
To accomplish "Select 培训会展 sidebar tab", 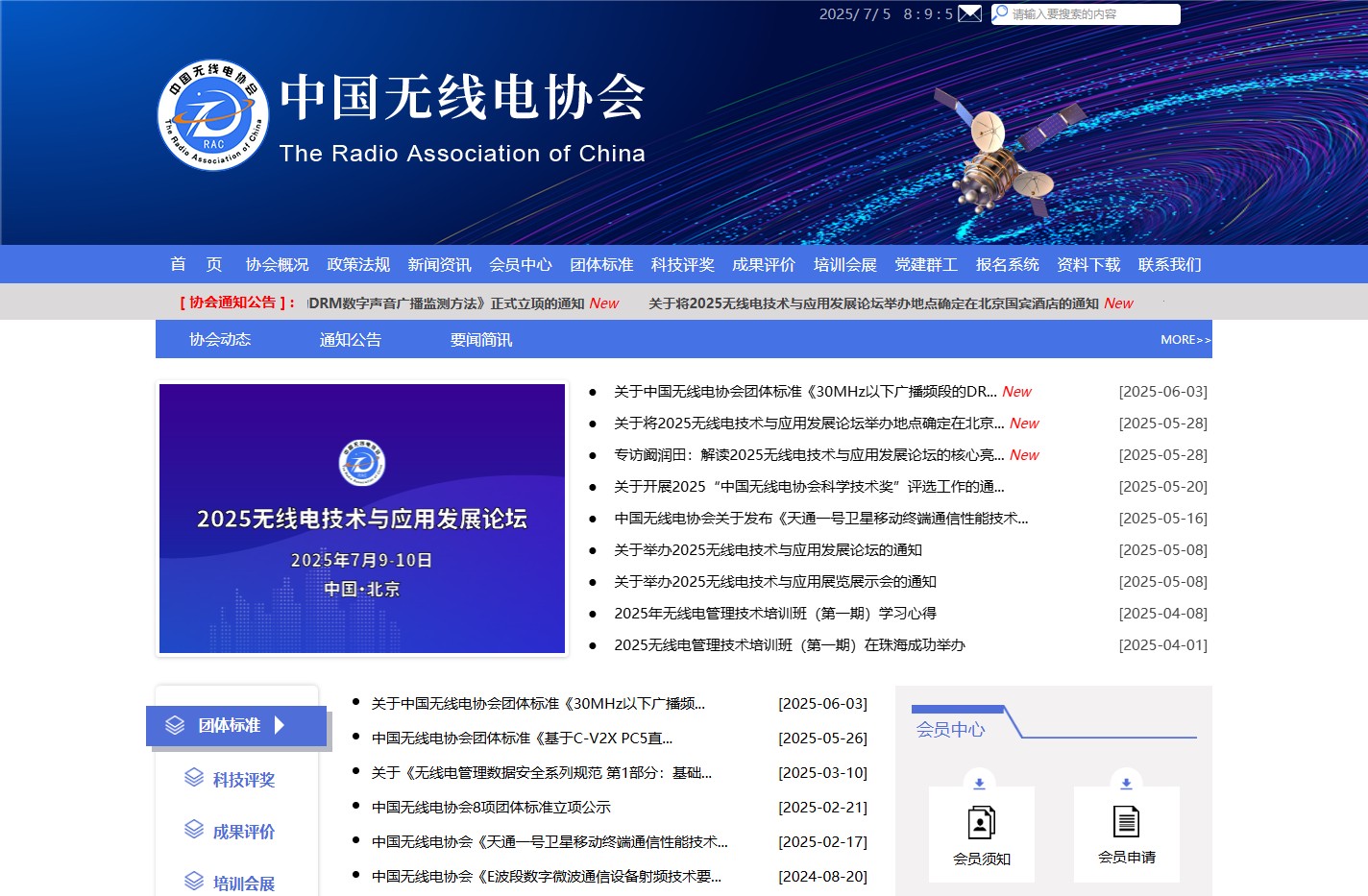I will [243, 883].
